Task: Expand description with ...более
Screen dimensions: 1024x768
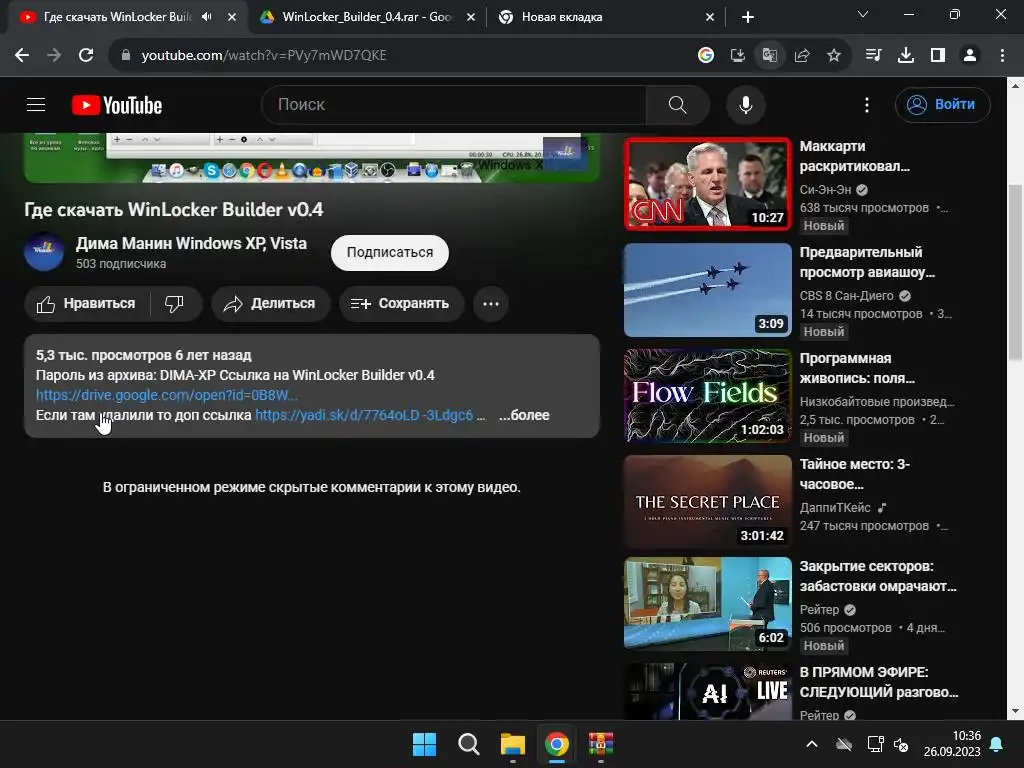Action: (524, 415)
